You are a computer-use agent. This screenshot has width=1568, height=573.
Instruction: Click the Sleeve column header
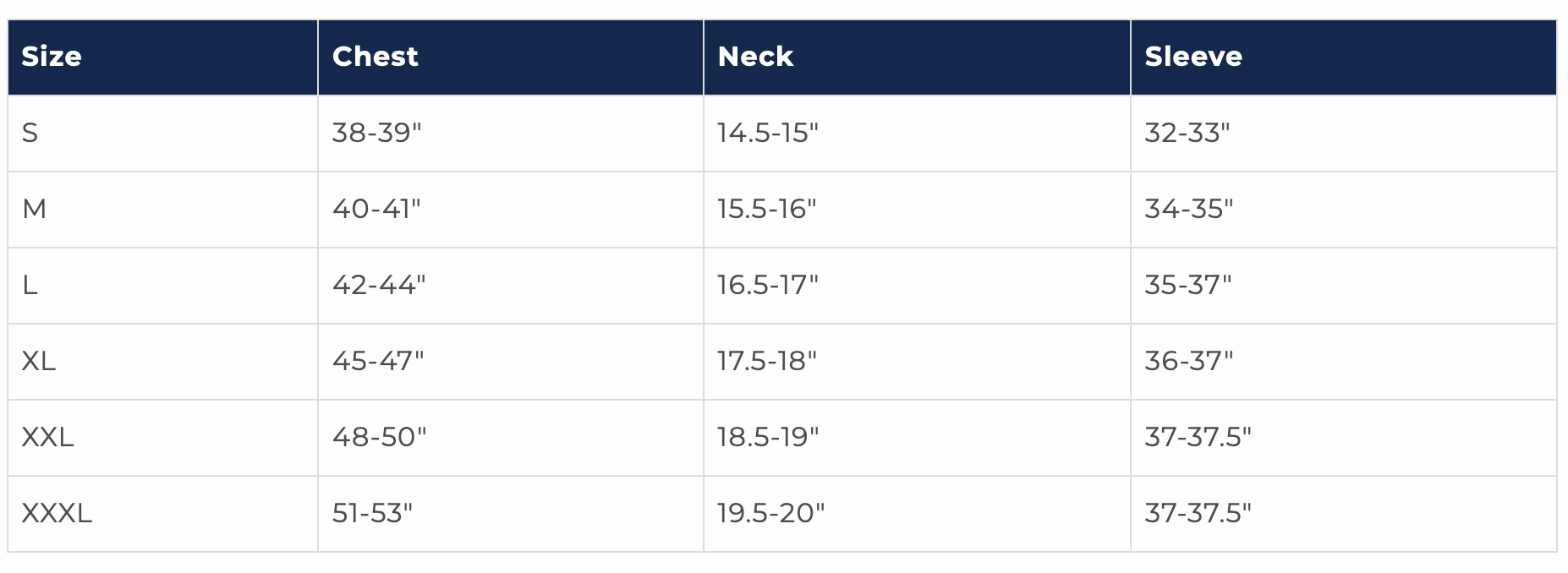click(x=1192, y=57)
